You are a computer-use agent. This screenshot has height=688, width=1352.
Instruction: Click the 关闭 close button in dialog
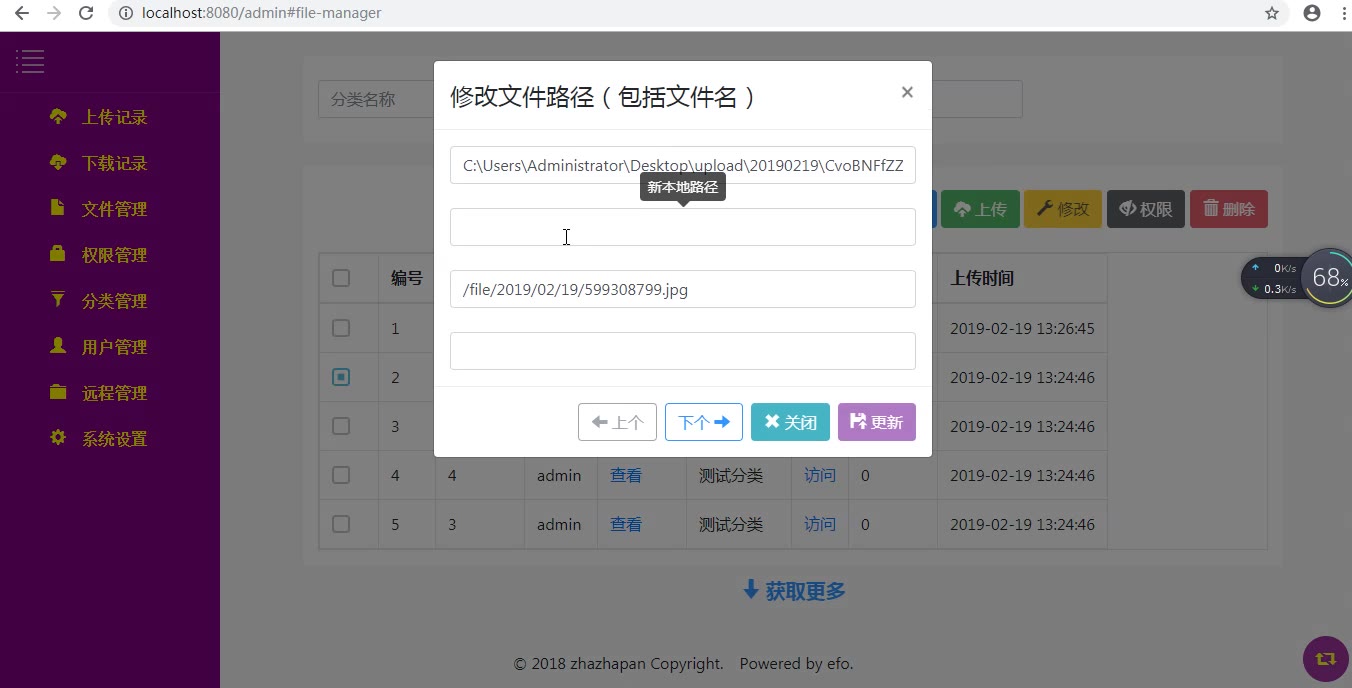(x=790, y=422)
